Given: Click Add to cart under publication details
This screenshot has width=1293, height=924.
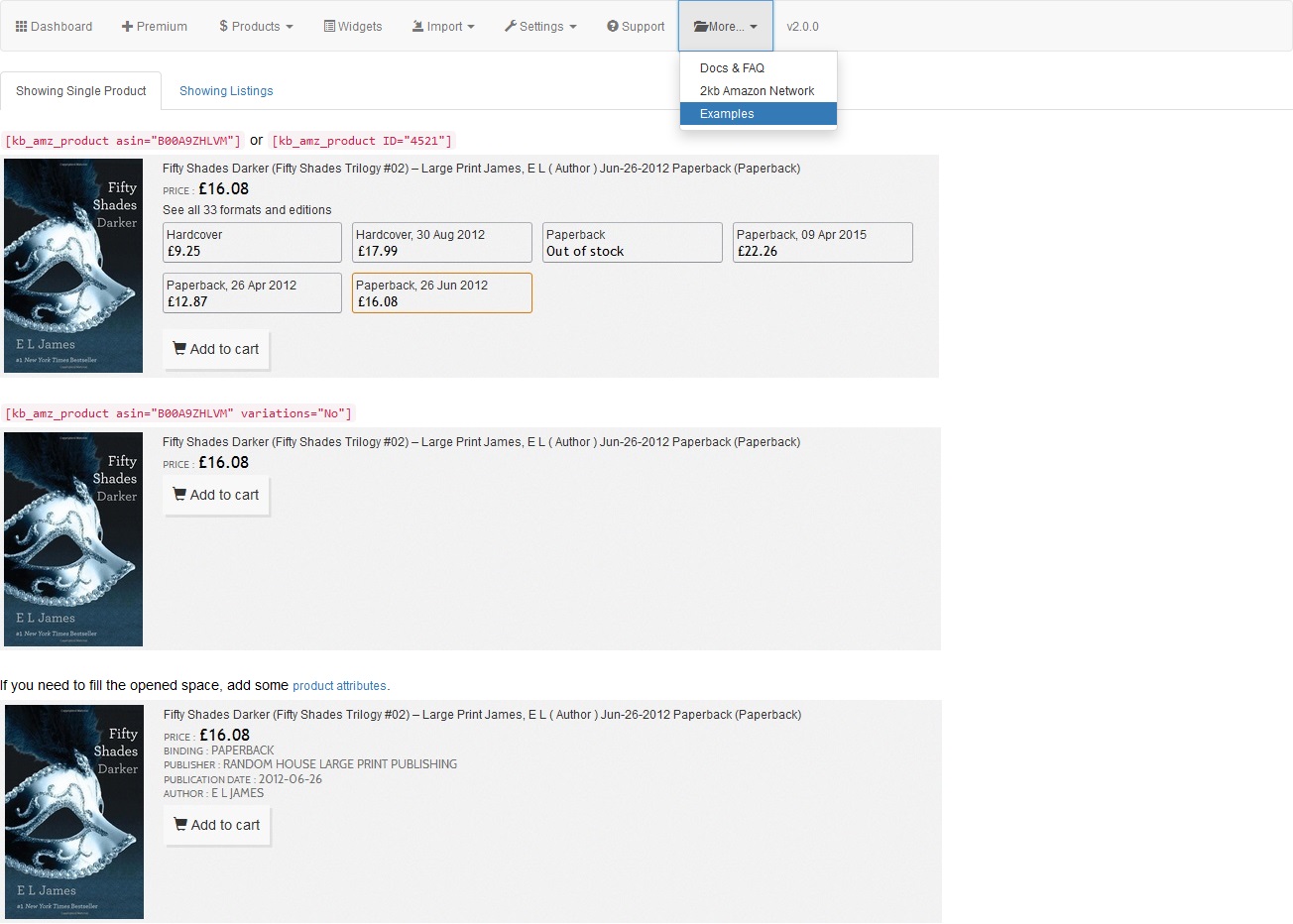Looking at the screenshot, I should [x=217, y=825].
